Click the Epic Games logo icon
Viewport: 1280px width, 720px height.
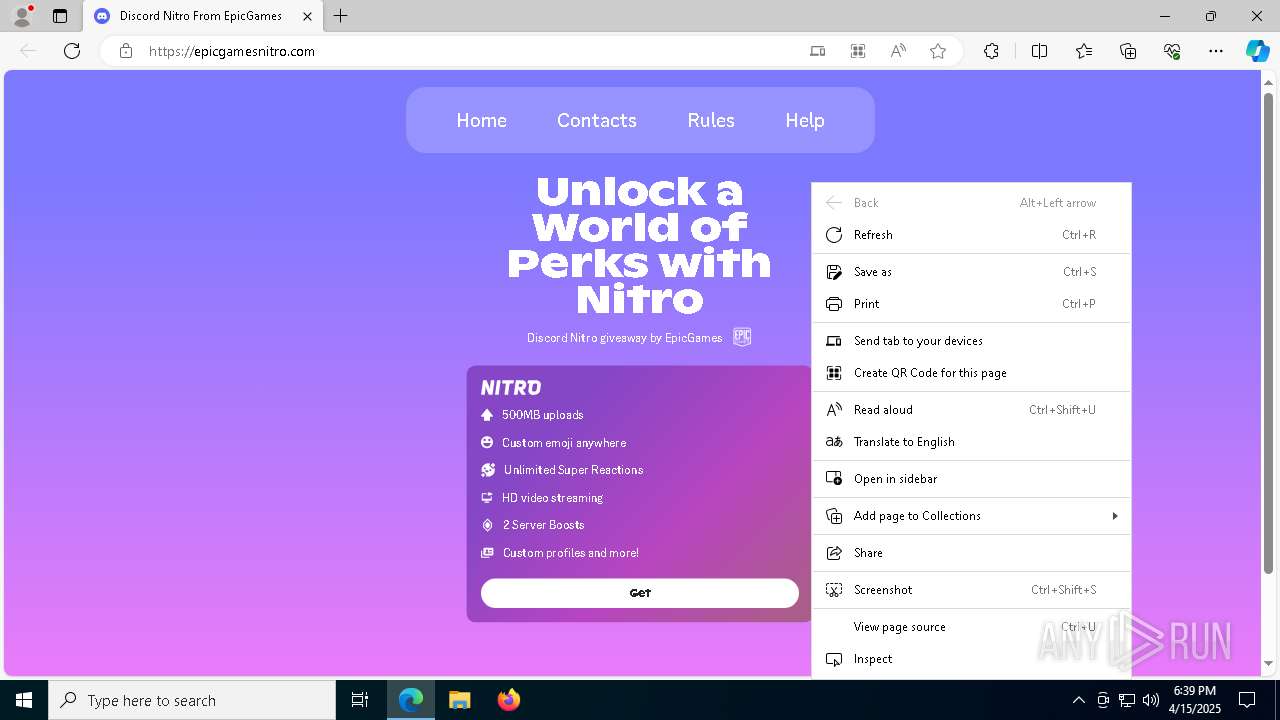pyautogui.click(x=742, y=337)
